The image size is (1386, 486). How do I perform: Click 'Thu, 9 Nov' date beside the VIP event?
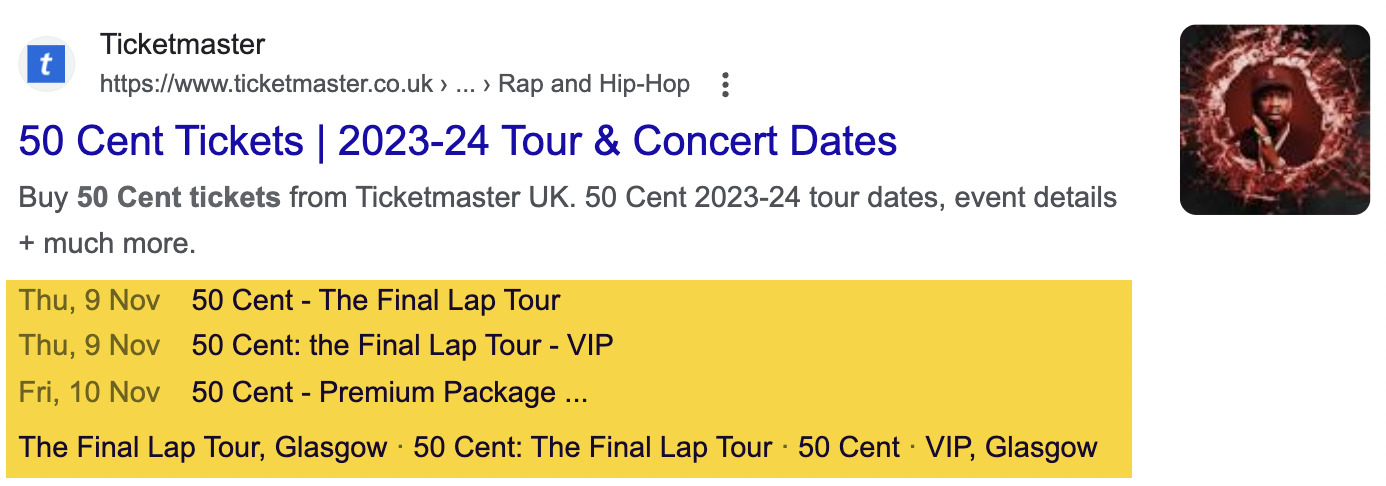click(x=90, y=346)
